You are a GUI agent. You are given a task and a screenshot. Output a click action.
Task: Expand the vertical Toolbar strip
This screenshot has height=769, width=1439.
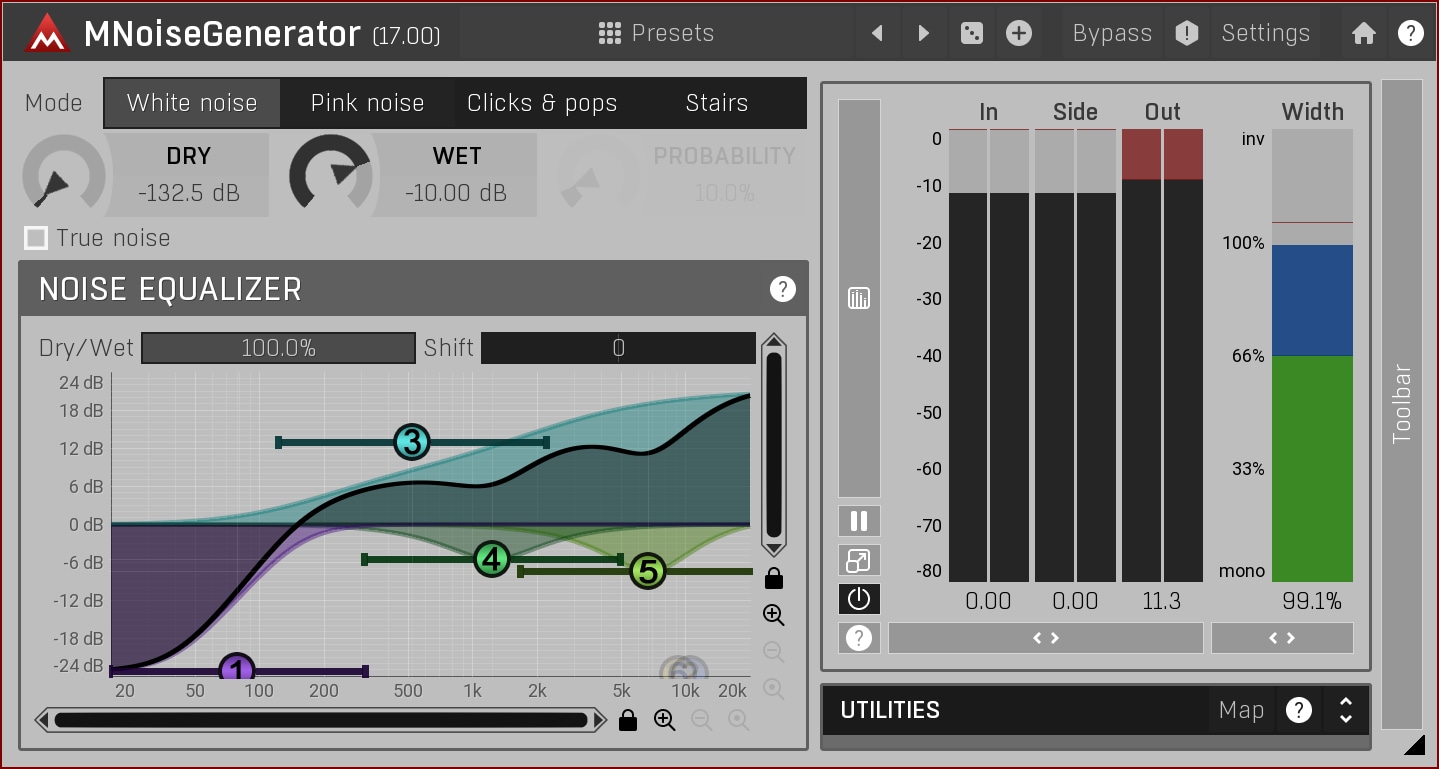(1401, 404)
